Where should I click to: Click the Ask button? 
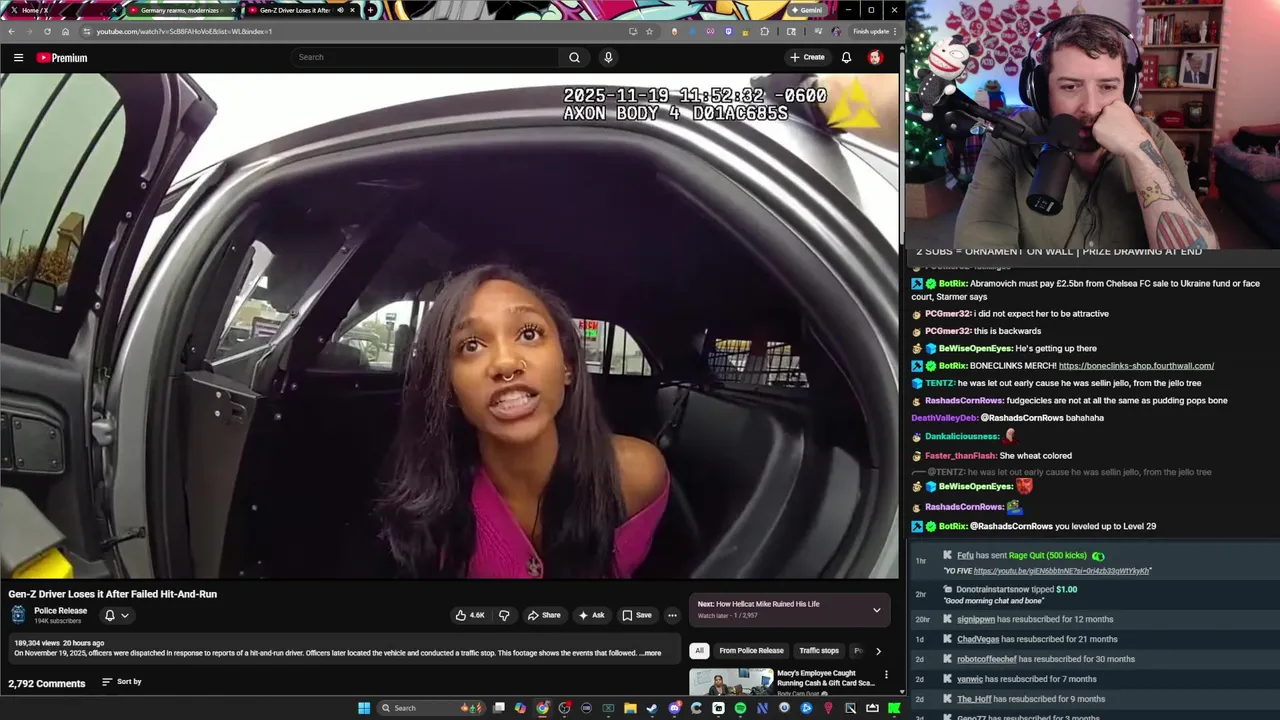(x=591, y=615)
